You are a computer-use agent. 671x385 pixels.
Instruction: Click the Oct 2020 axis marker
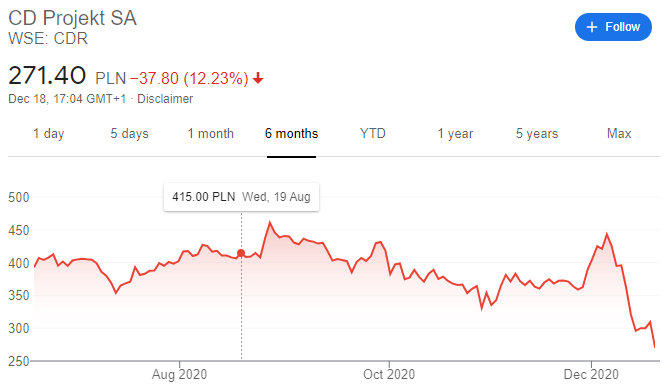pos(389,374)
